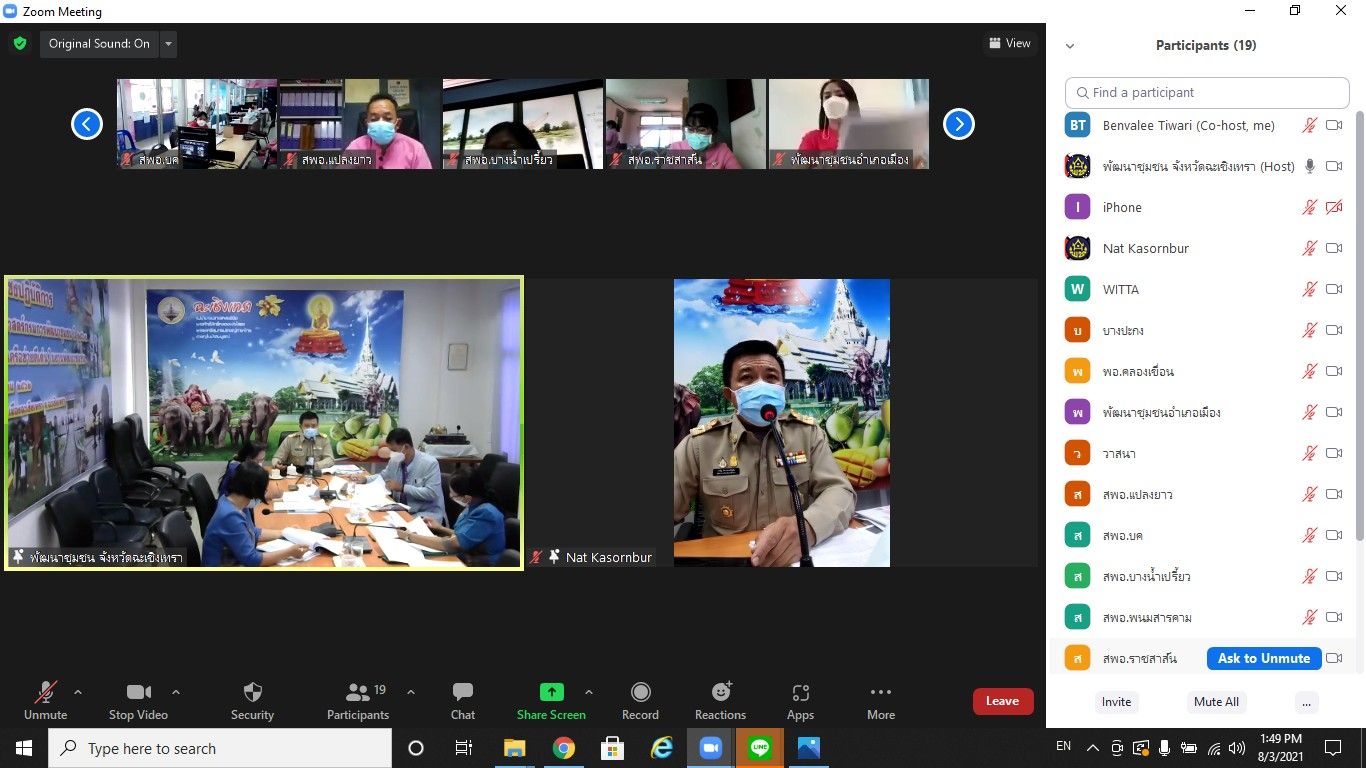The width and height of the screenshot is (1366, 768).
Task: Open the Zoom Apps panel
Action: (x=800, y=700)
